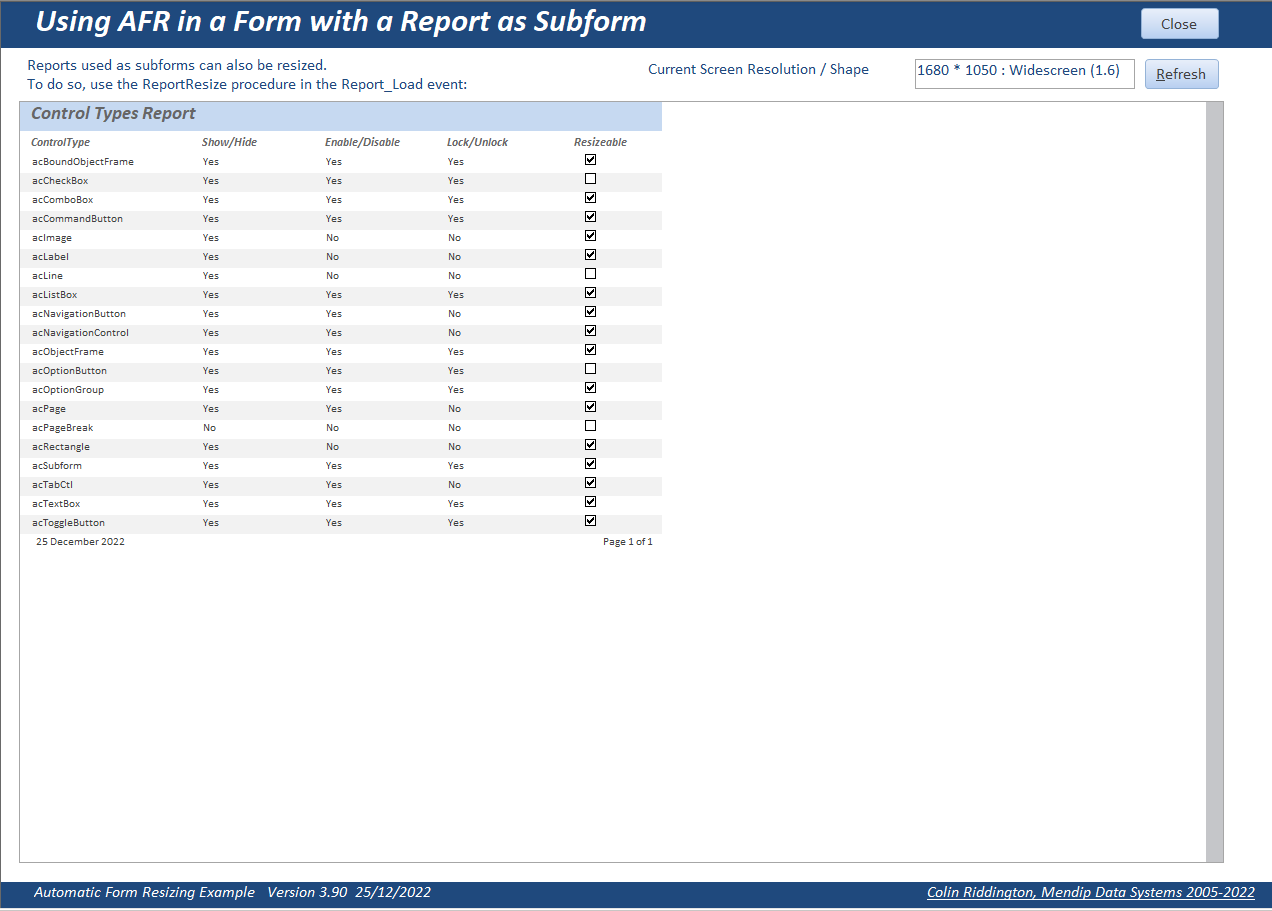This screenshot has width=1272, height=911.
Task: Click the Show/Hide 'No' value for acPageBreak
Action: click(209, 427)
